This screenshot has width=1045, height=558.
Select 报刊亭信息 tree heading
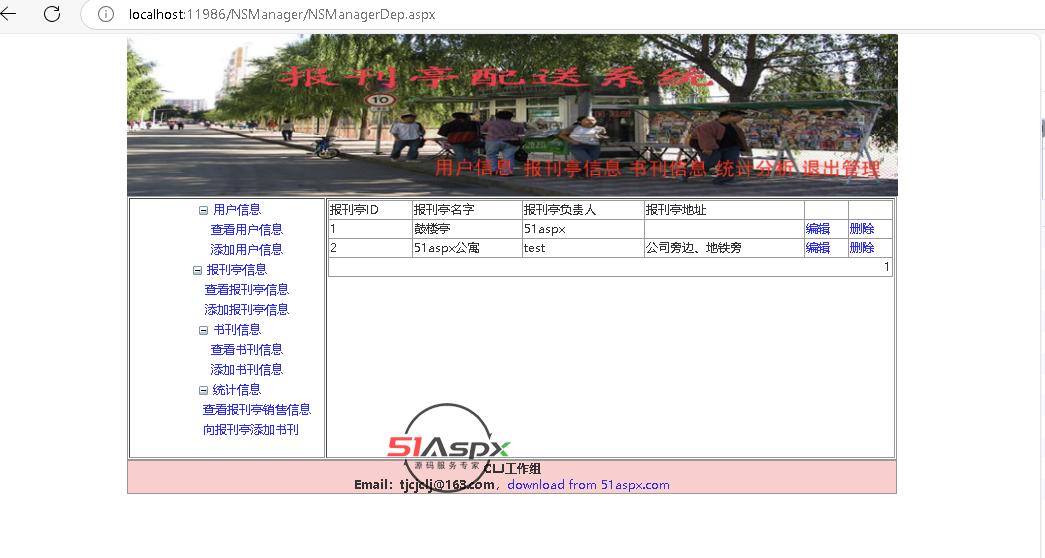(x=237, y=270)
